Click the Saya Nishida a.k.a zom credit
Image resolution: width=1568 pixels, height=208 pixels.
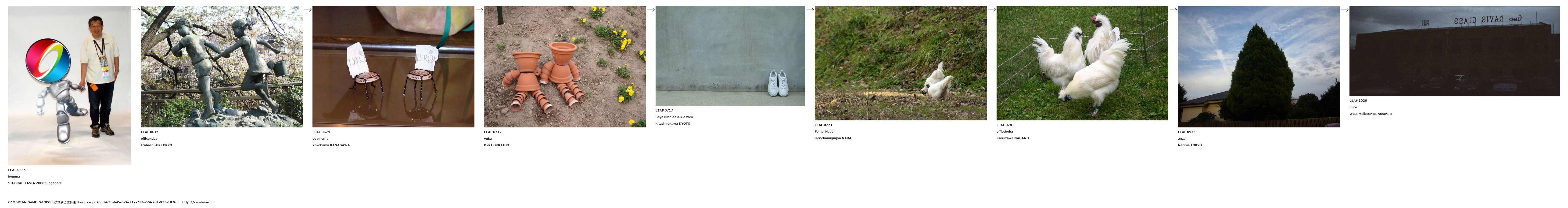click(x=674, y=116)
